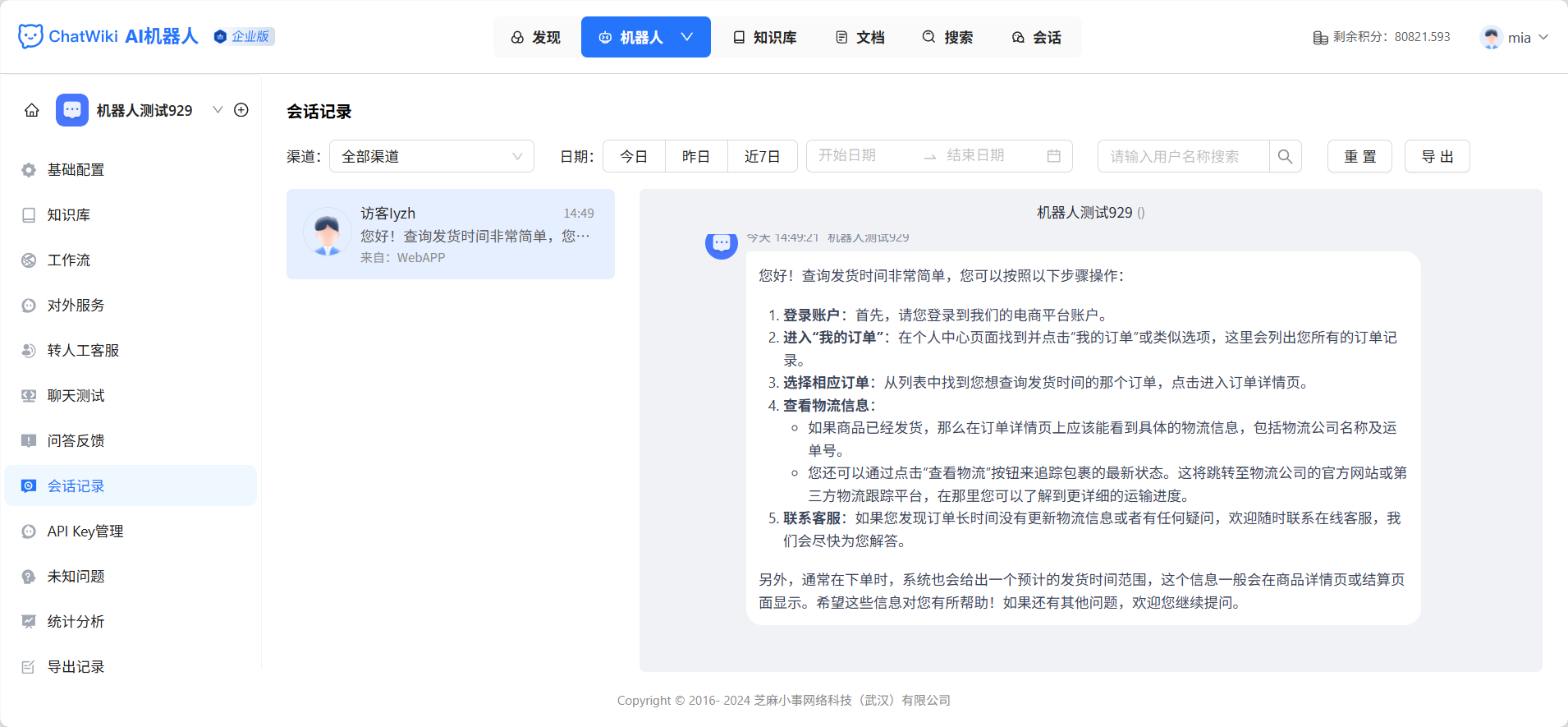The height and width of the screenshot is (727, 1568).
Task: Click the 工作流 sidebar icon
Action: 29,260
